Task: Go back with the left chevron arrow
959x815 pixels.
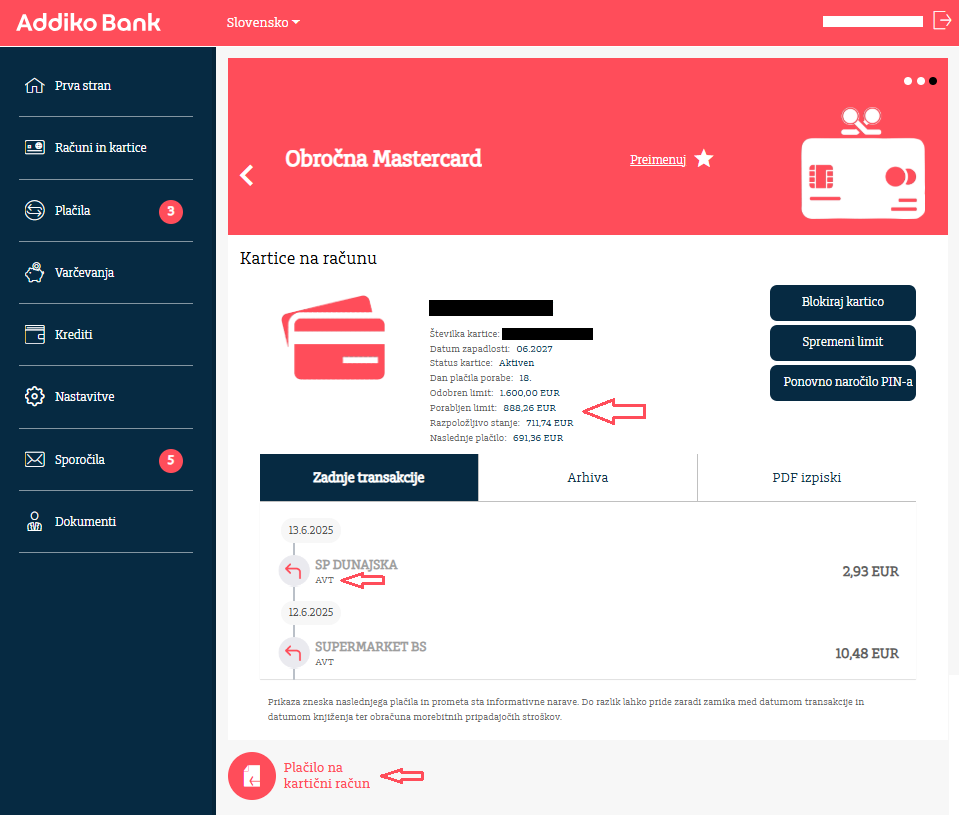Action: [246, 175]
